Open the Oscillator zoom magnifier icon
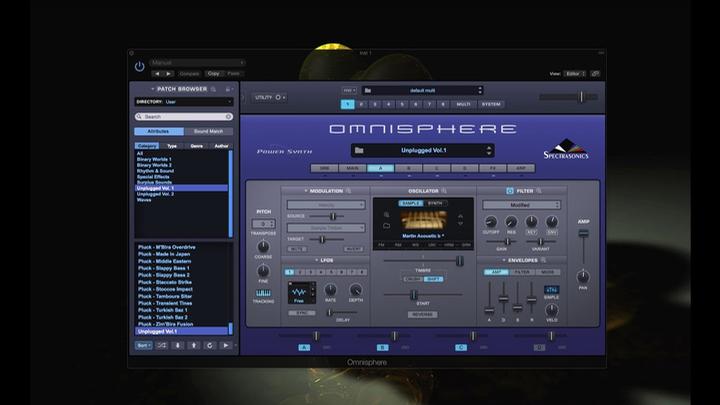 click(x=444, y=191)
